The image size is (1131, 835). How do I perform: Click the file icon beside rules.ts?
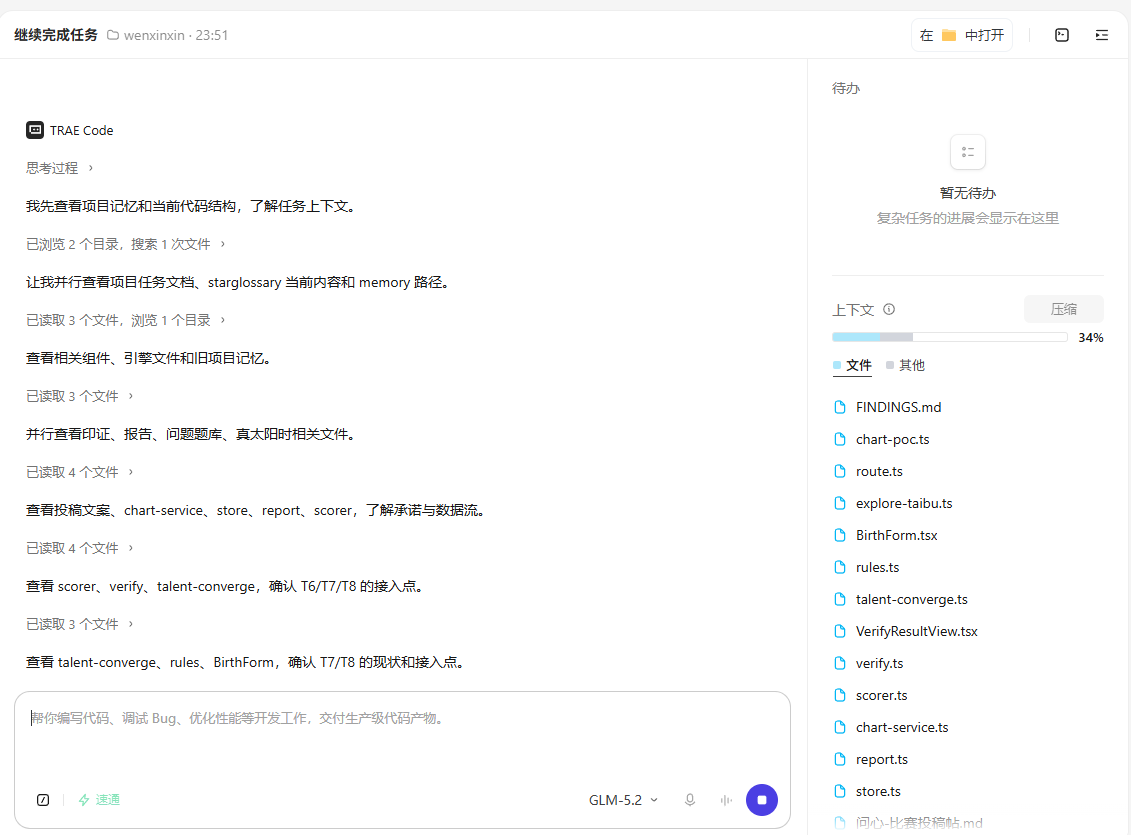click(x=840, y=567)
